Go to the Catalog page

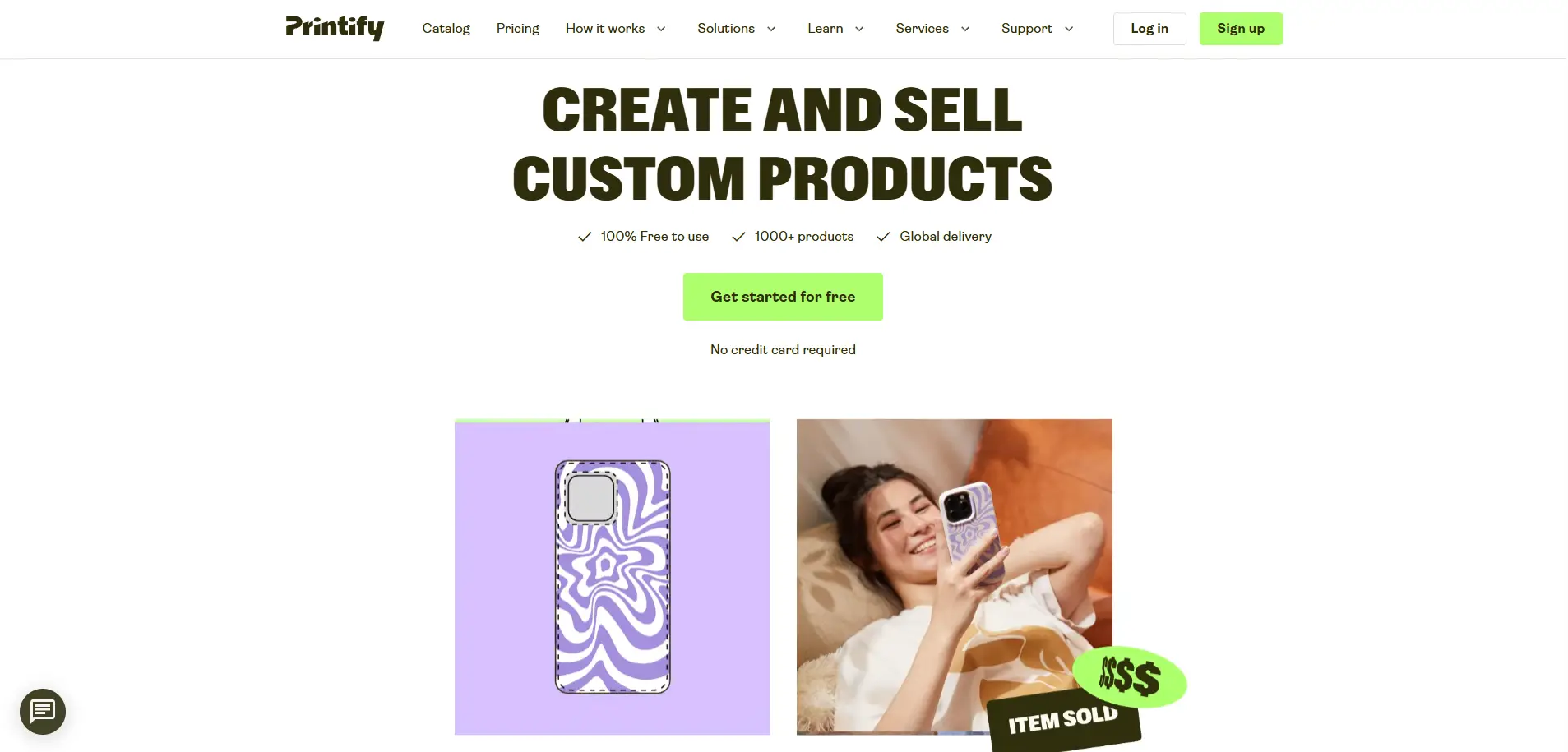[x=446, y=29]
